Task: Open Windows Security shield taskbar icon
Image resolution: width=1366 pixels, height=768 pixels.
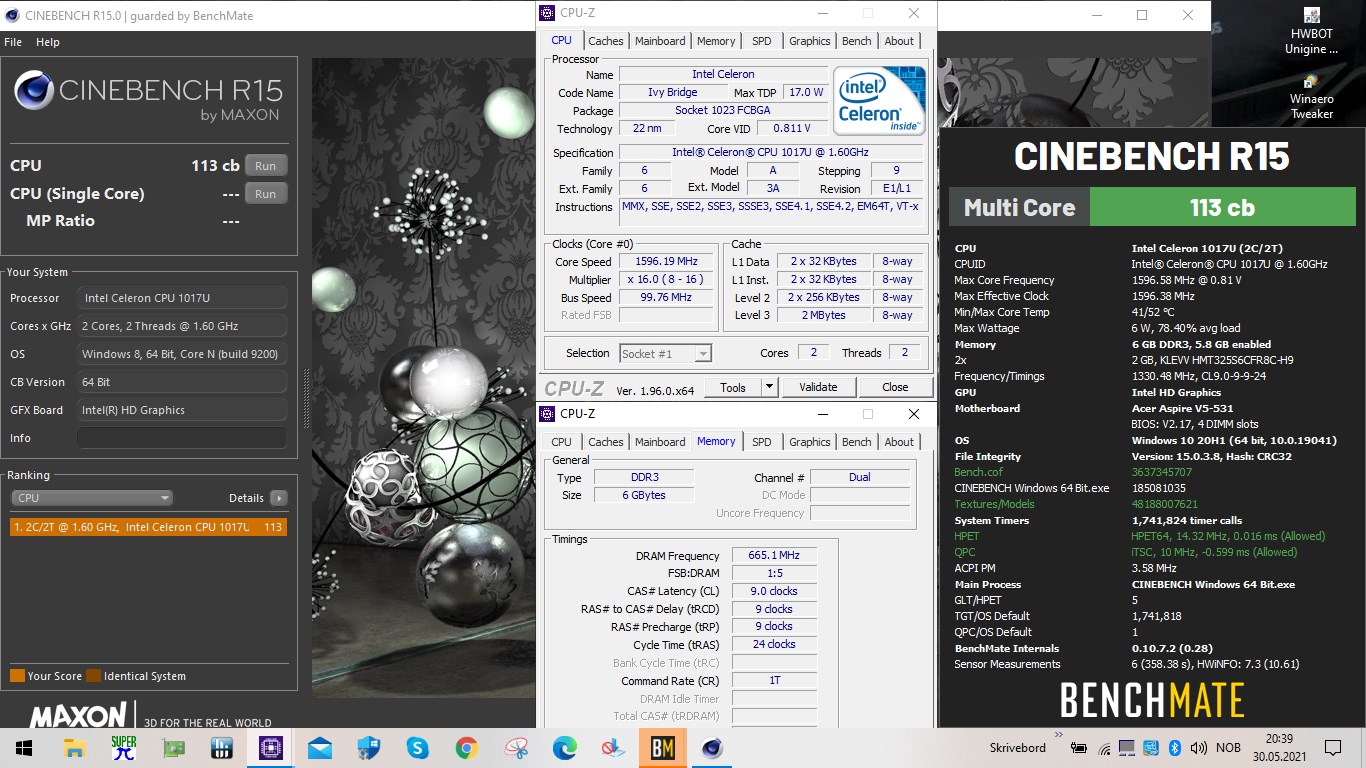Action: [x=369, y=747]
